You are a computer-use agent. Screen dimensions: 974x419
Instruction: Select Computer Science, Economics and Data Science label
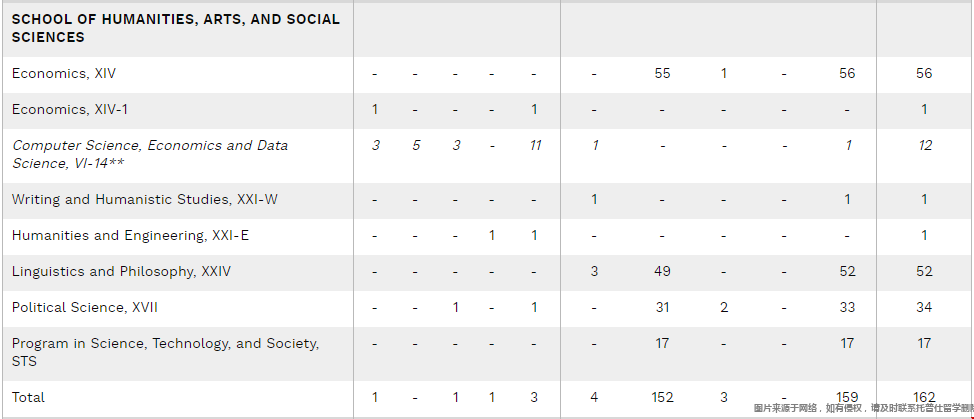pyautogui.click(x=150, y=154)
